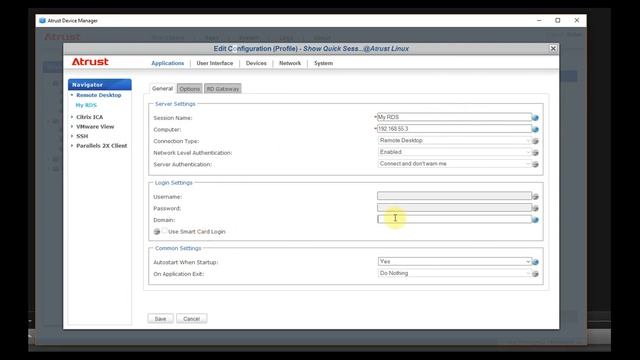Click globe icon beside Autostart When Startup
640x360 pixels.
click(535, 262)
